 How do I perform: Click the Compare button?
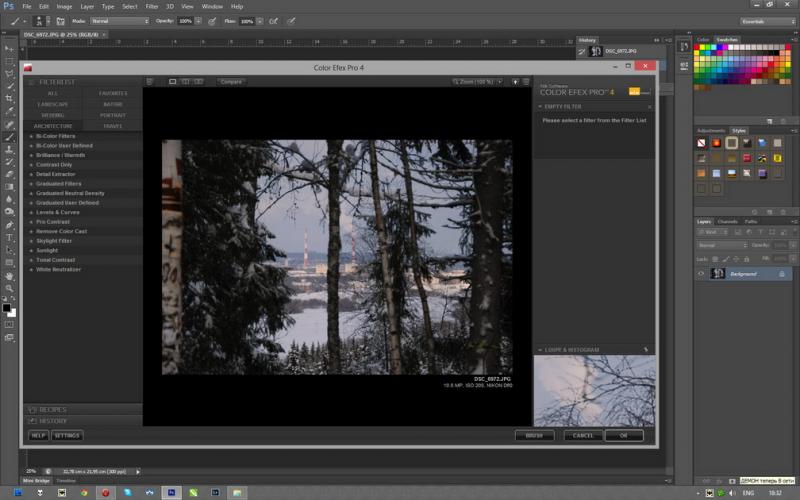pyautogui.click(x=231, y=82)
